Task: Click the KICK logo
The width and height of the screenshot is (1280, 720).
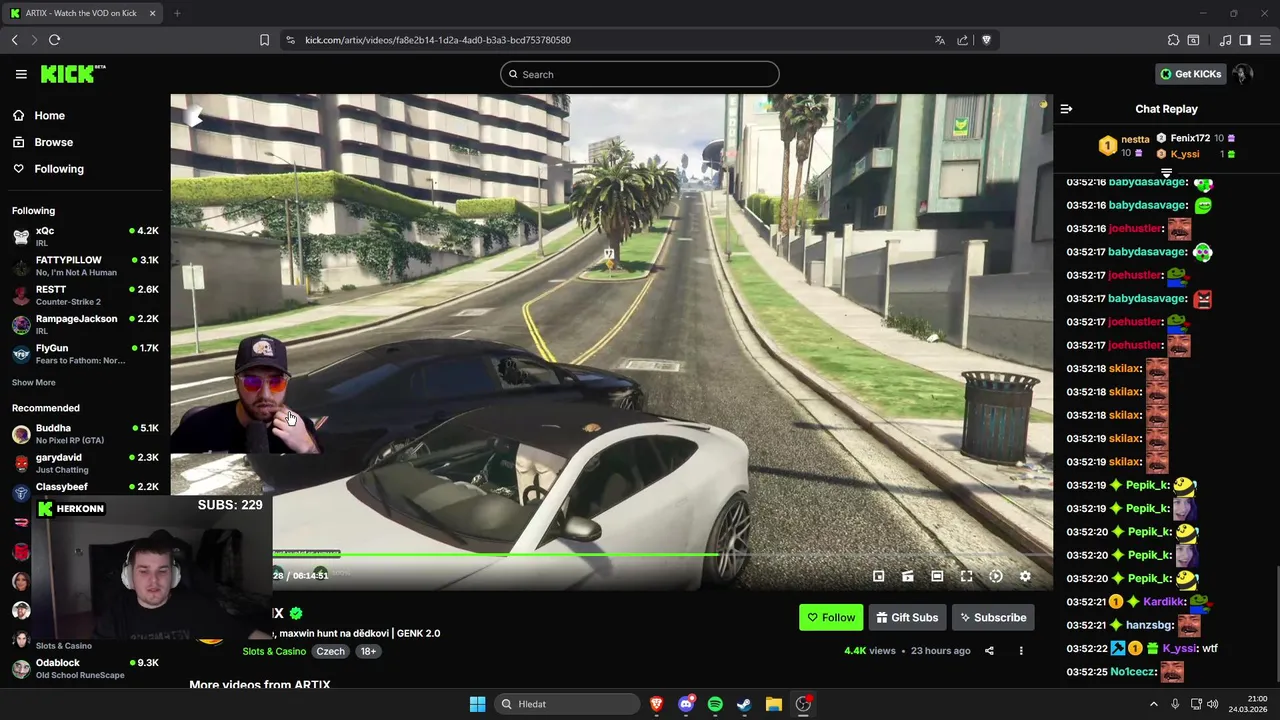Action: tap(73, 74)
